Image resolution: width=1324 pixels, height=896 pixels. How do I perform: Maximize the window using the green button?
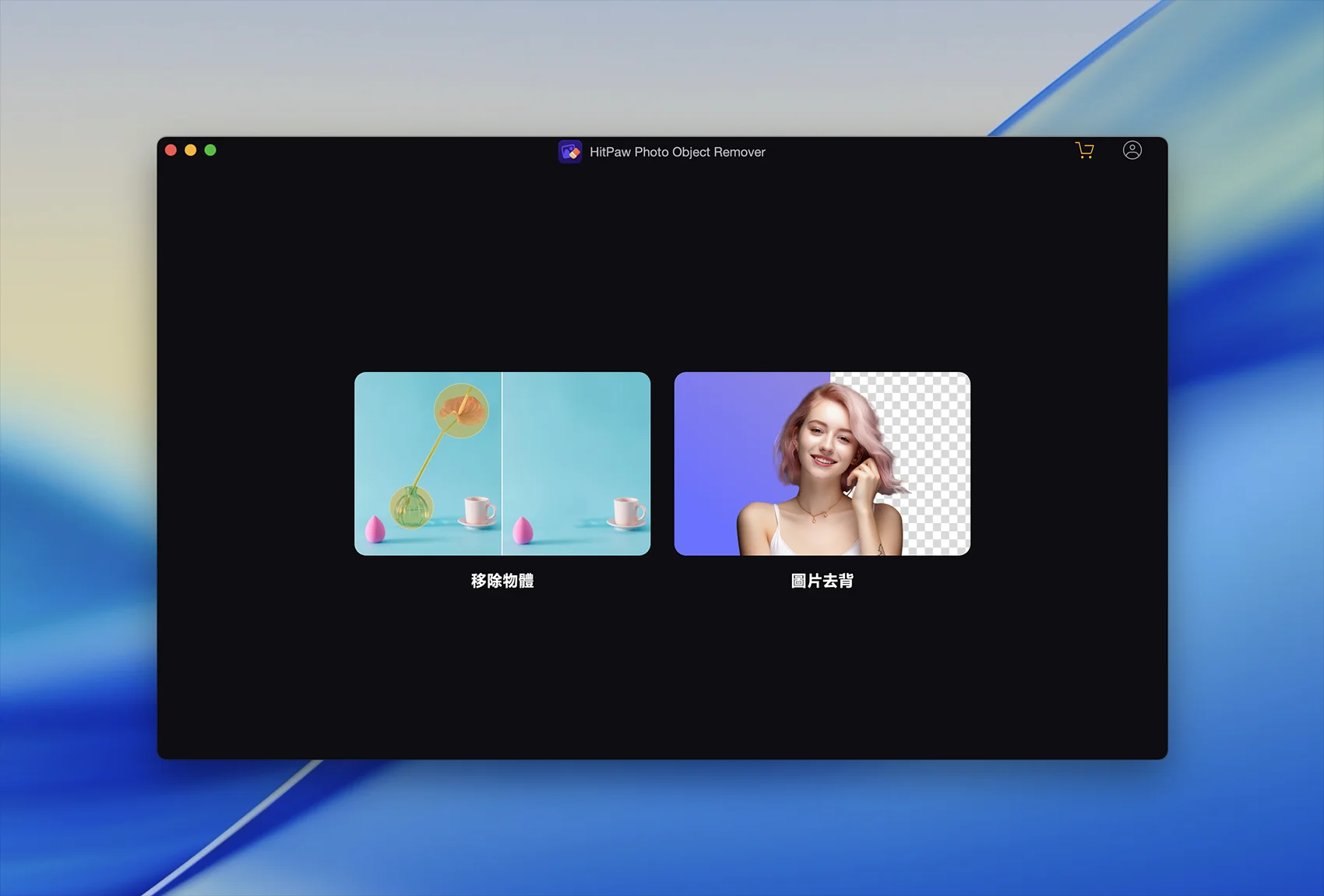210,150
